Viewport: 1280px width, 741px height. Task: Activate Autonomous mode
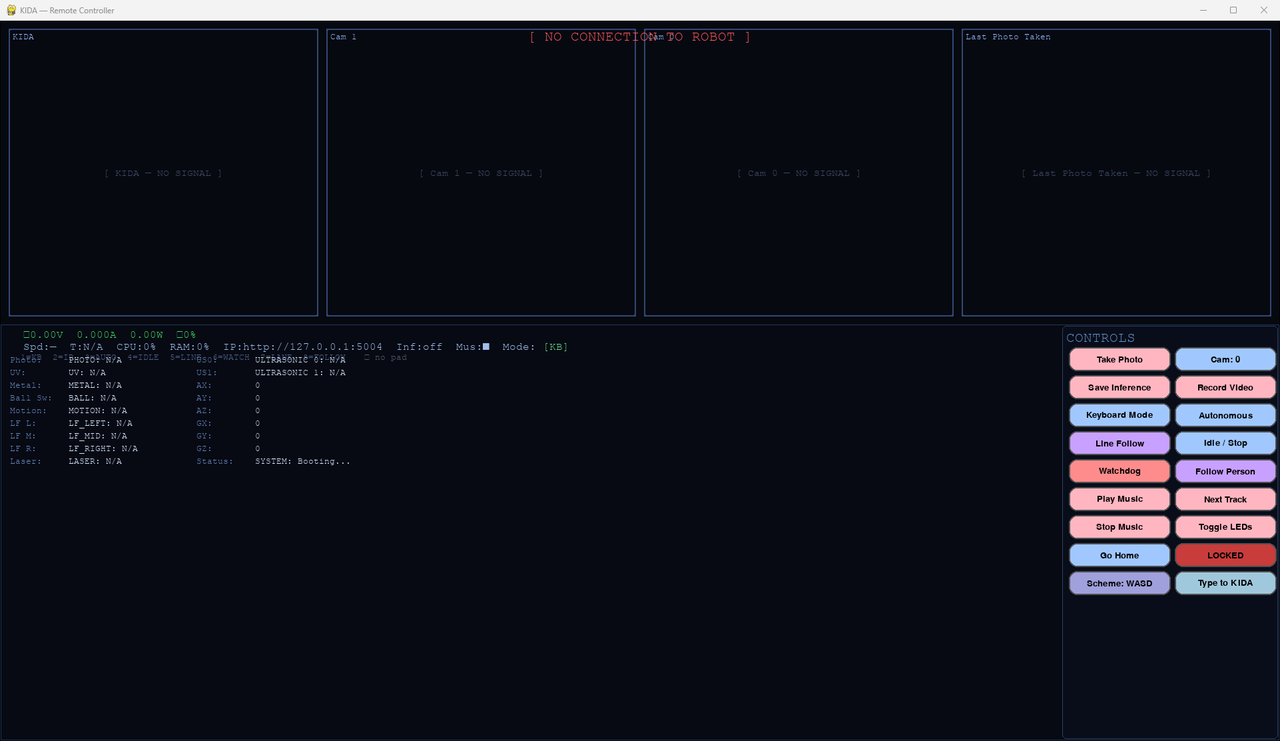(x=1225, y=416)
